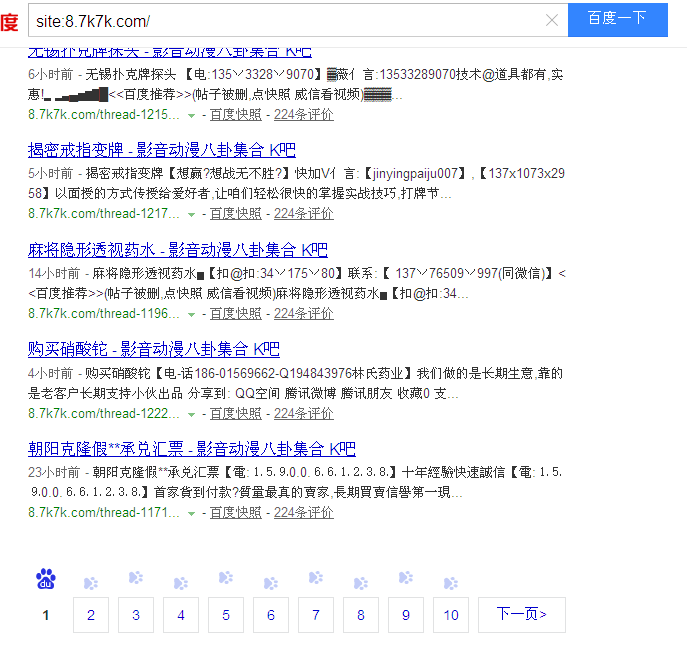
Task: Click the green URL 8.7k7k.com/thread-1215...
Action: pyautogui.click(x=104, y=115)
